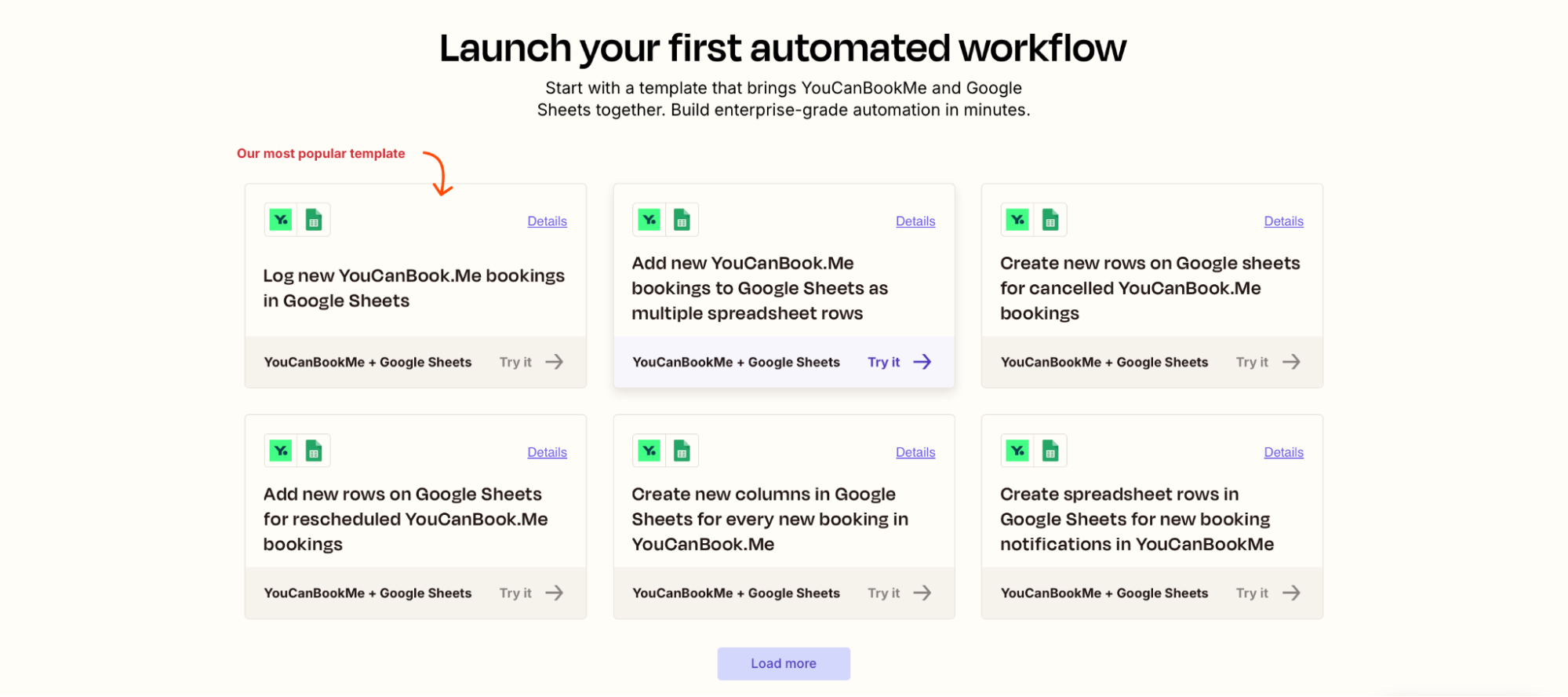
Task: Click 'YouCanBookMe + Google Sheets' label on 'booking notifications' card
Action: pos(1104,593)
